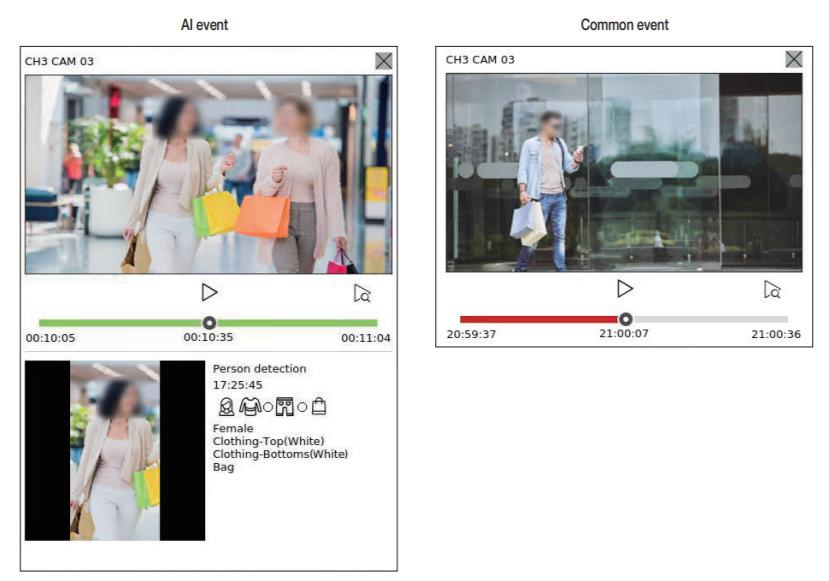Click the Person detection label
This screenshot has width=829, height=581.
pos(259,369)
